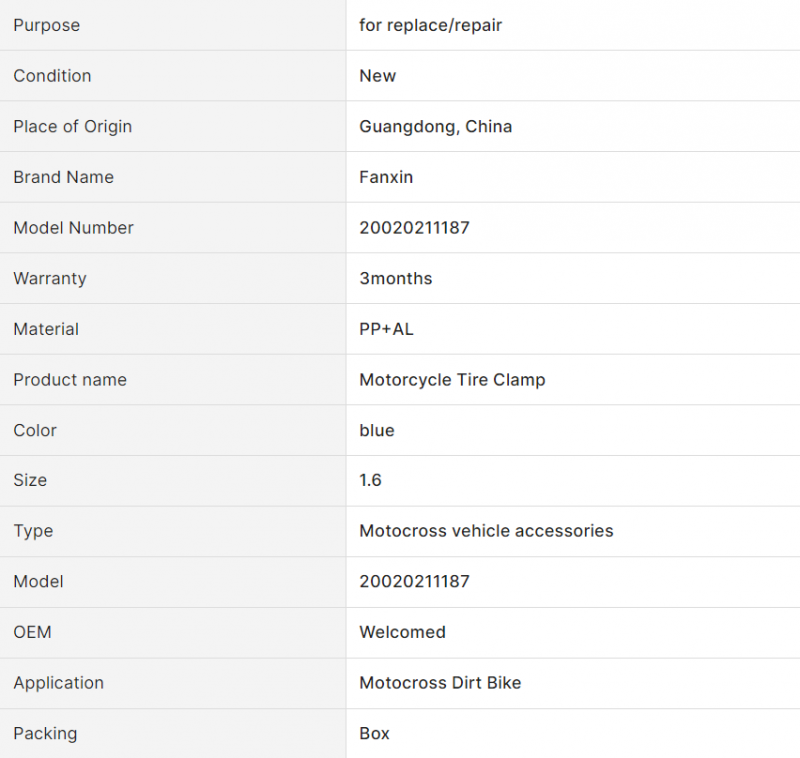Click the OEM value 'Welcomed'

(x=403, y=633)
